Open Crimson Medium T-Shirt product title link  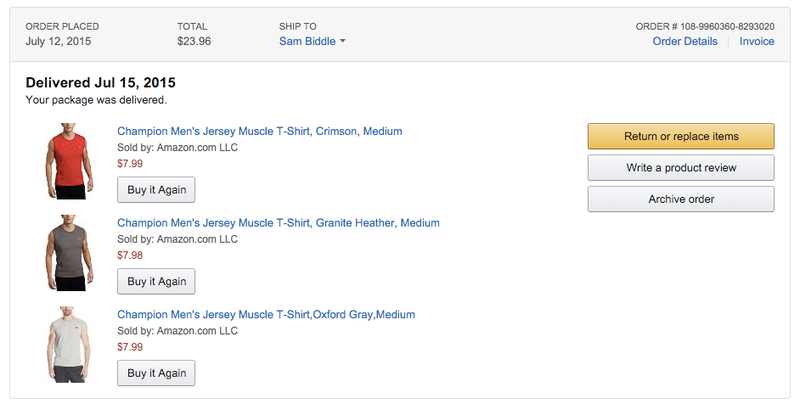[260, 131]
